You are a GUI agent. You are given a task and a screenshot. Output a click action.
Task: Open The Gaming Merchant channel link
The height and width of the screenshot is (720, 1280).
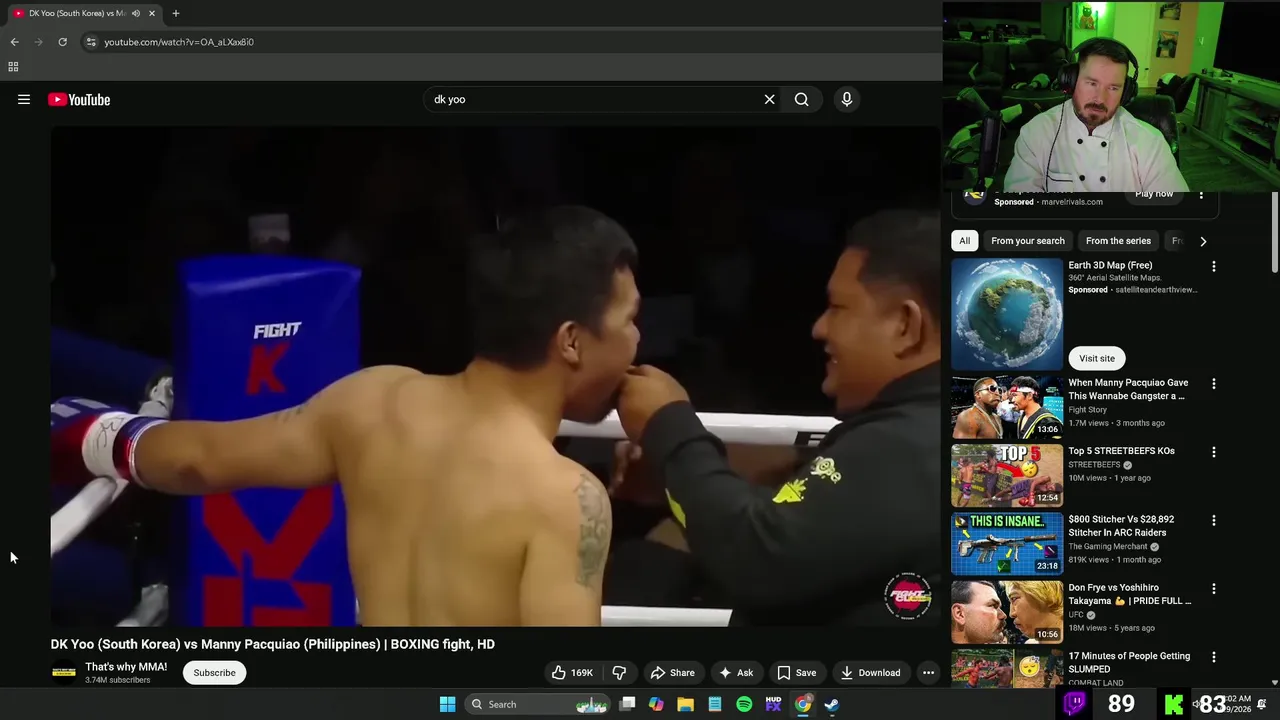point(1108,547)
